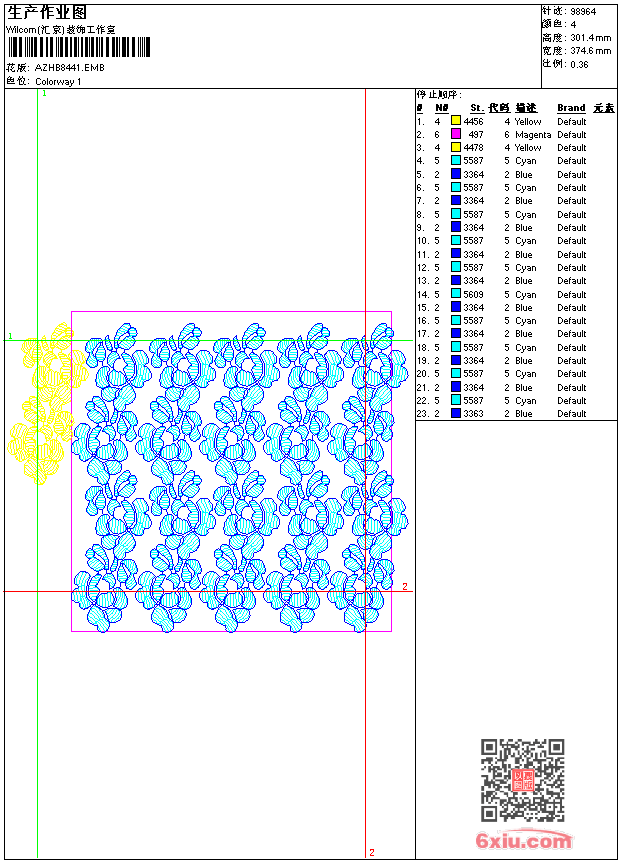Click the 生产作业图 title
The height and width of the screenshot is (860, 620).
point(46,12)
